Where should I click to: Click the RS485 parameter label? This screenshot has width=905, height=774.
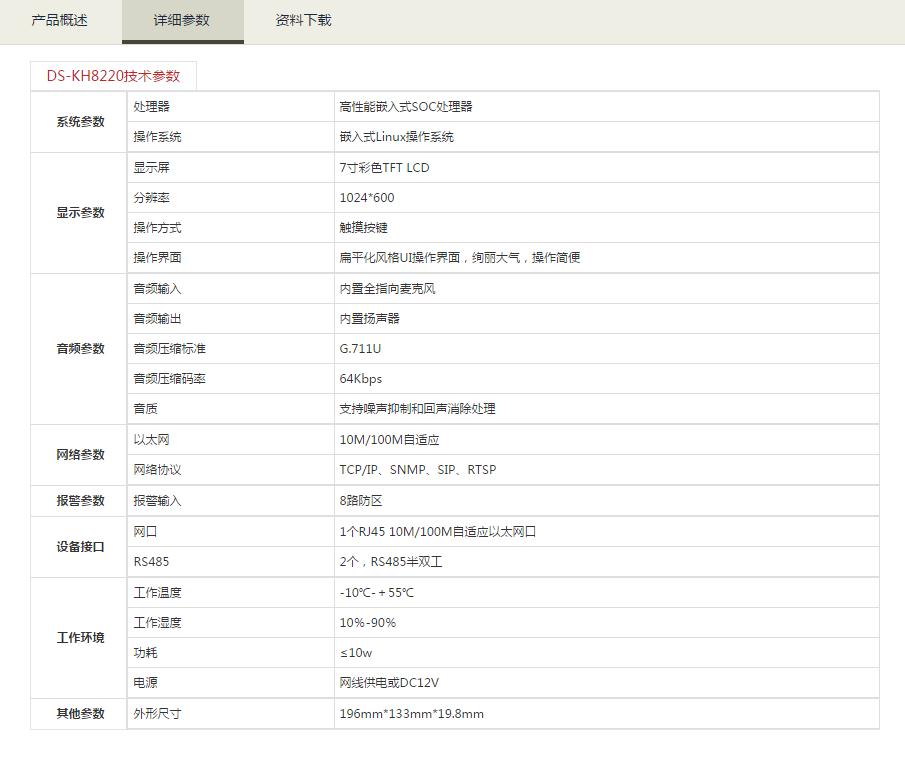click(151, 562)
